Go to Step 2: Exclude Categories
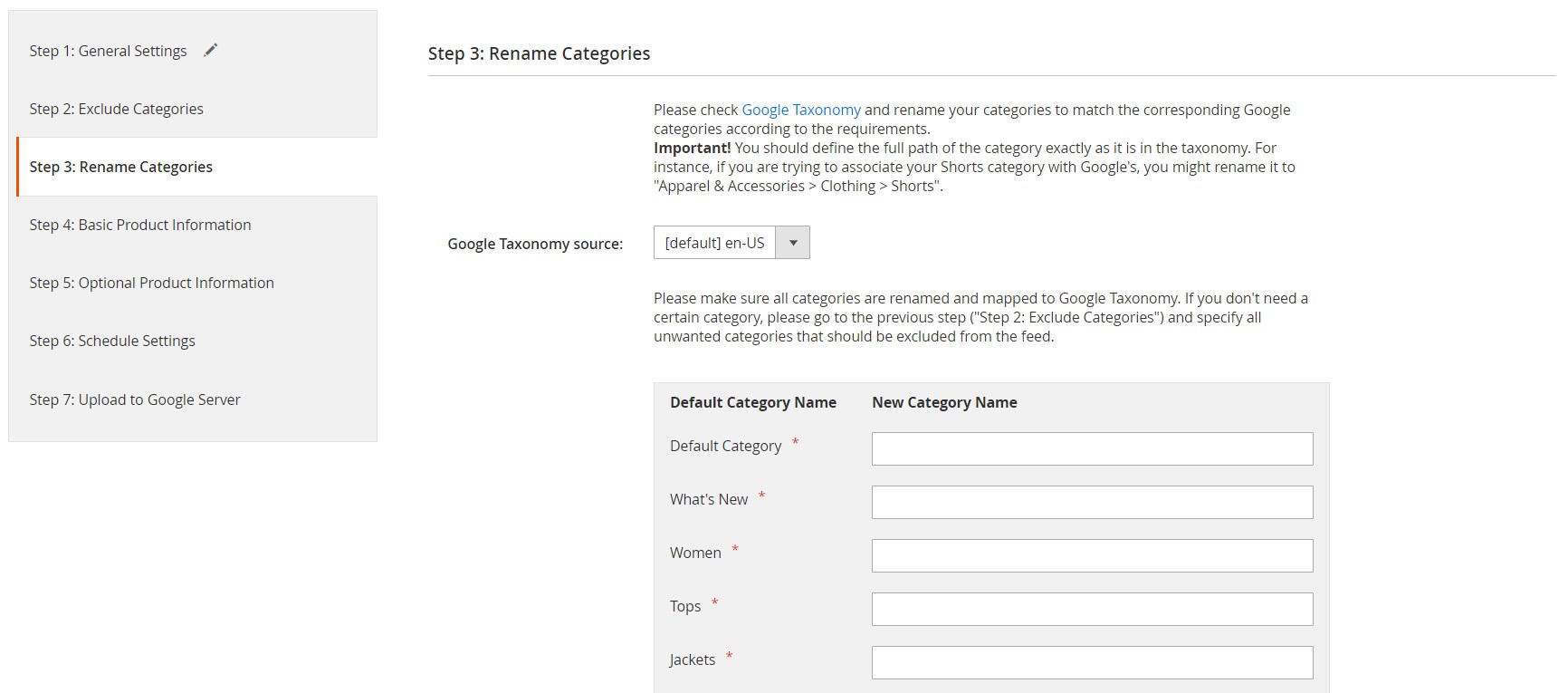This screenshot has width=1568, height=693. pyautogui.click(x=116, y=109)
